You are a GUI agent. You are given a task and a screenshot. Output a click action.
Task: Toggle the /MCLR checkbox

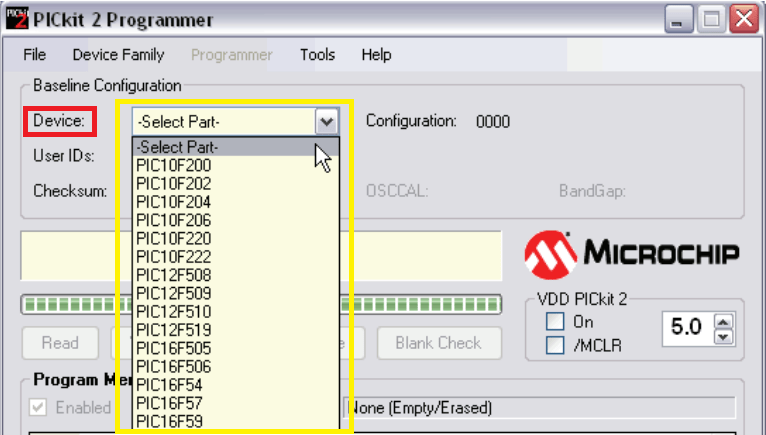(555, 345)
